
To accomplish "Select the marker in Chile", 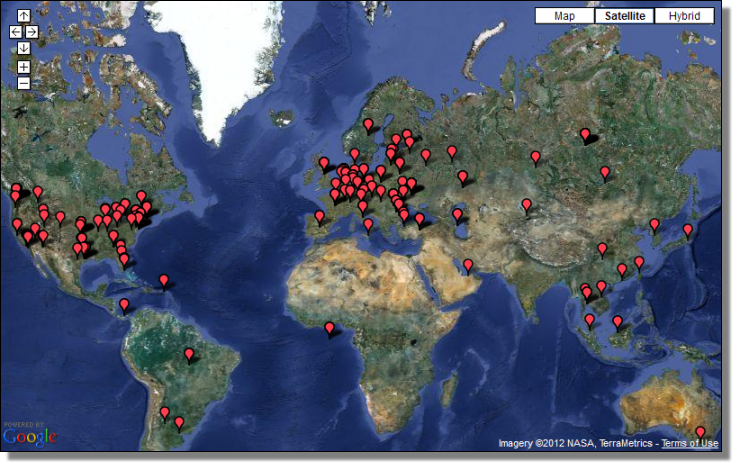I will [x=165, y=414].
